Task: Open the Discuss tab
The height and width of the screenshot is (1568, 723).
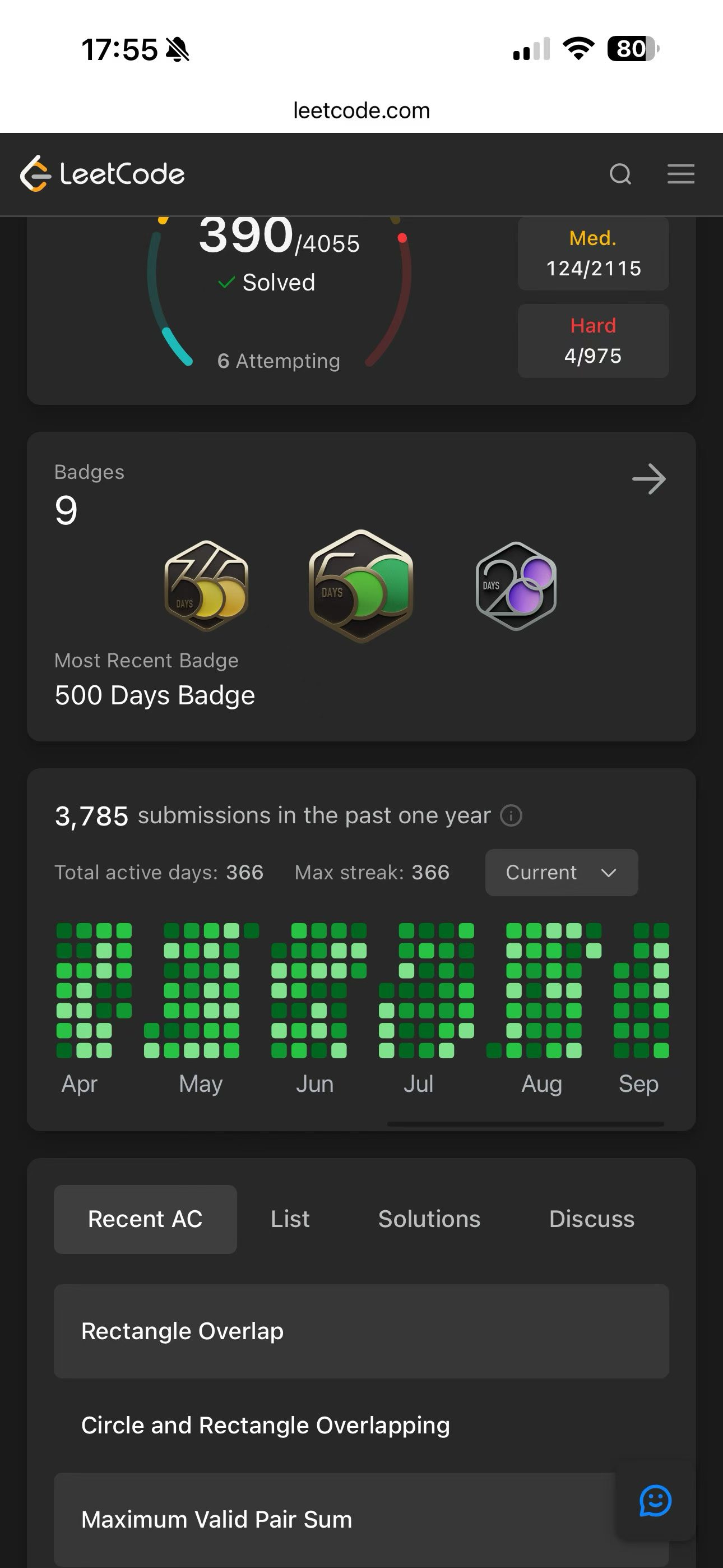Action: 591,1219
